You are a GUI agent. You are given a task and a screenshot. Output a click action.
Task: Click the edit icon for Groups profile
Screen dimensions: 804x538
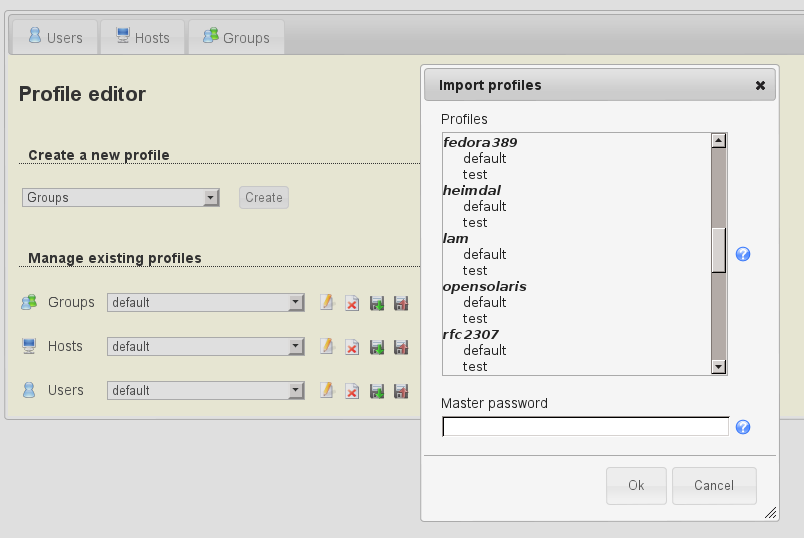pos(326,303)
